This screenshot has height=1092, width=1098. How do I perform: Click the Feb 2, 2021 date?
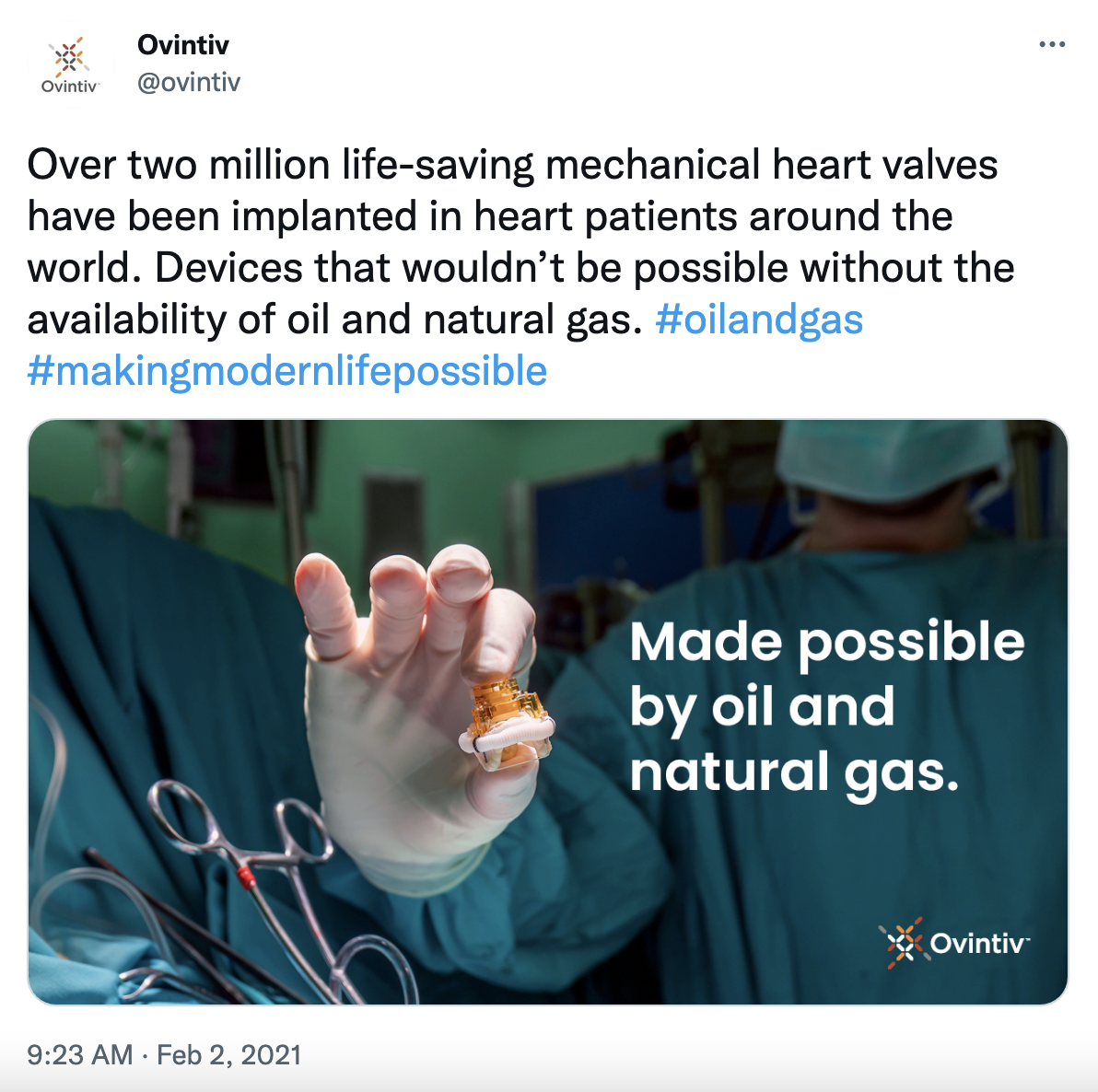pos(228,1054)
